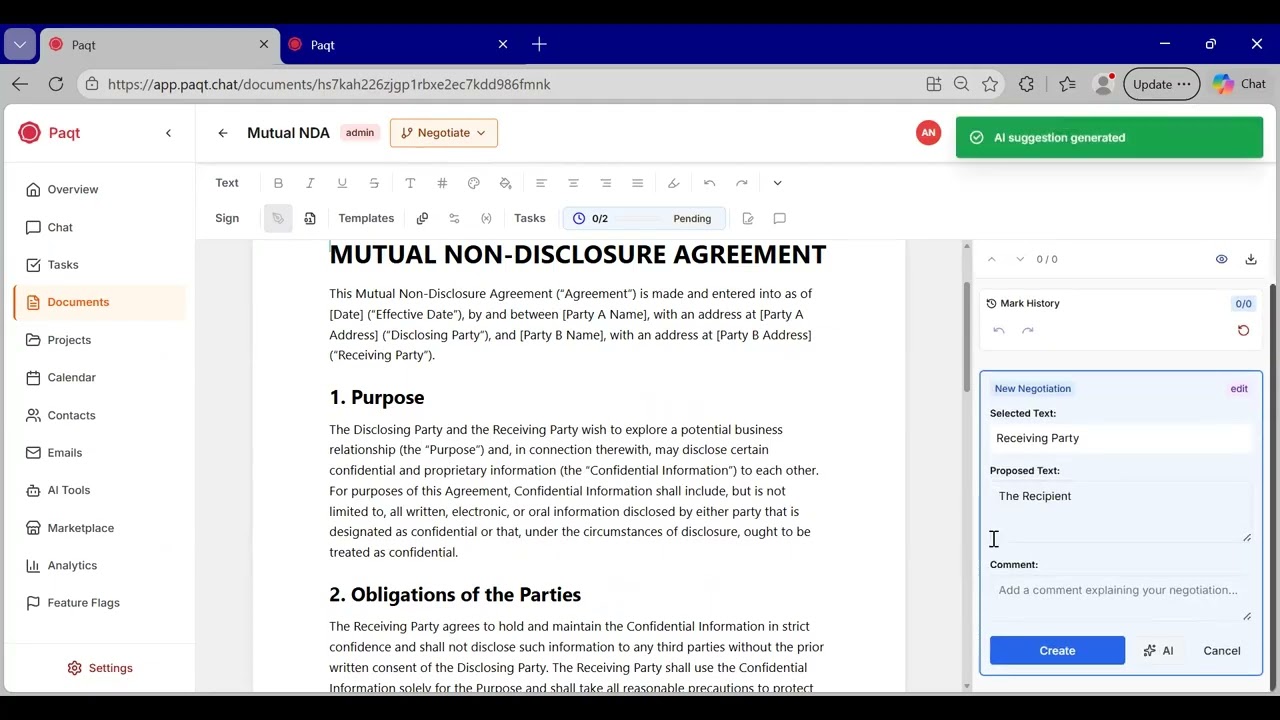The height and width of the screenshot is (720, 1280).
Task: Undo the last edit in the toolbar
Action: [x=709, y=183]
